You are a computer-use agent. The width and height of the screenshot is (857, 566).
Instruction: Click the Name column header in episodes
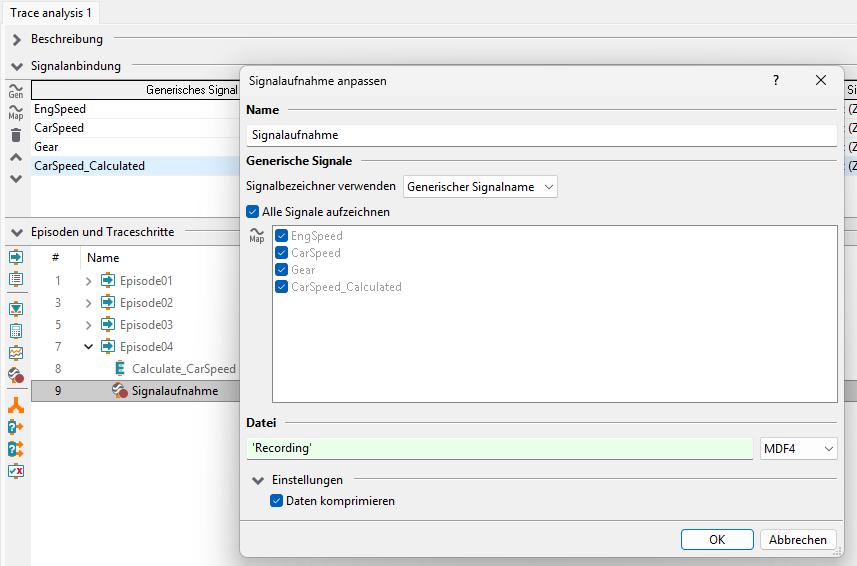[x=103, y=257]
